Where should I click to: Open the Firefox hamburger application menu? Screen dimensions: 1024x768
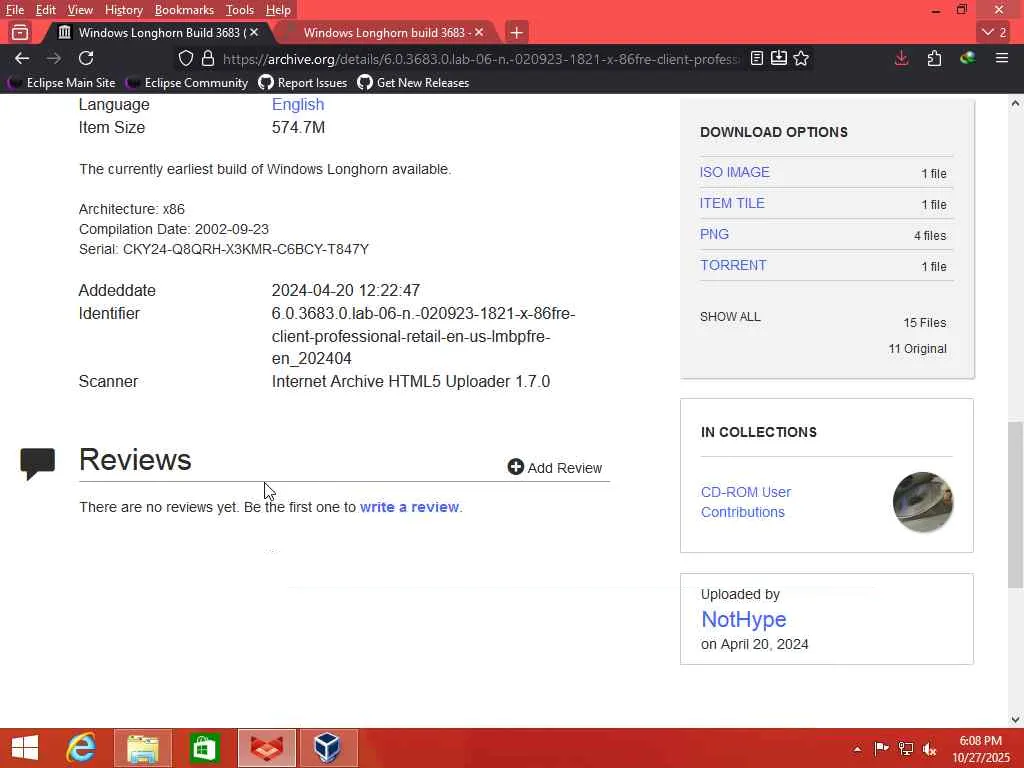coord(1002,58)
